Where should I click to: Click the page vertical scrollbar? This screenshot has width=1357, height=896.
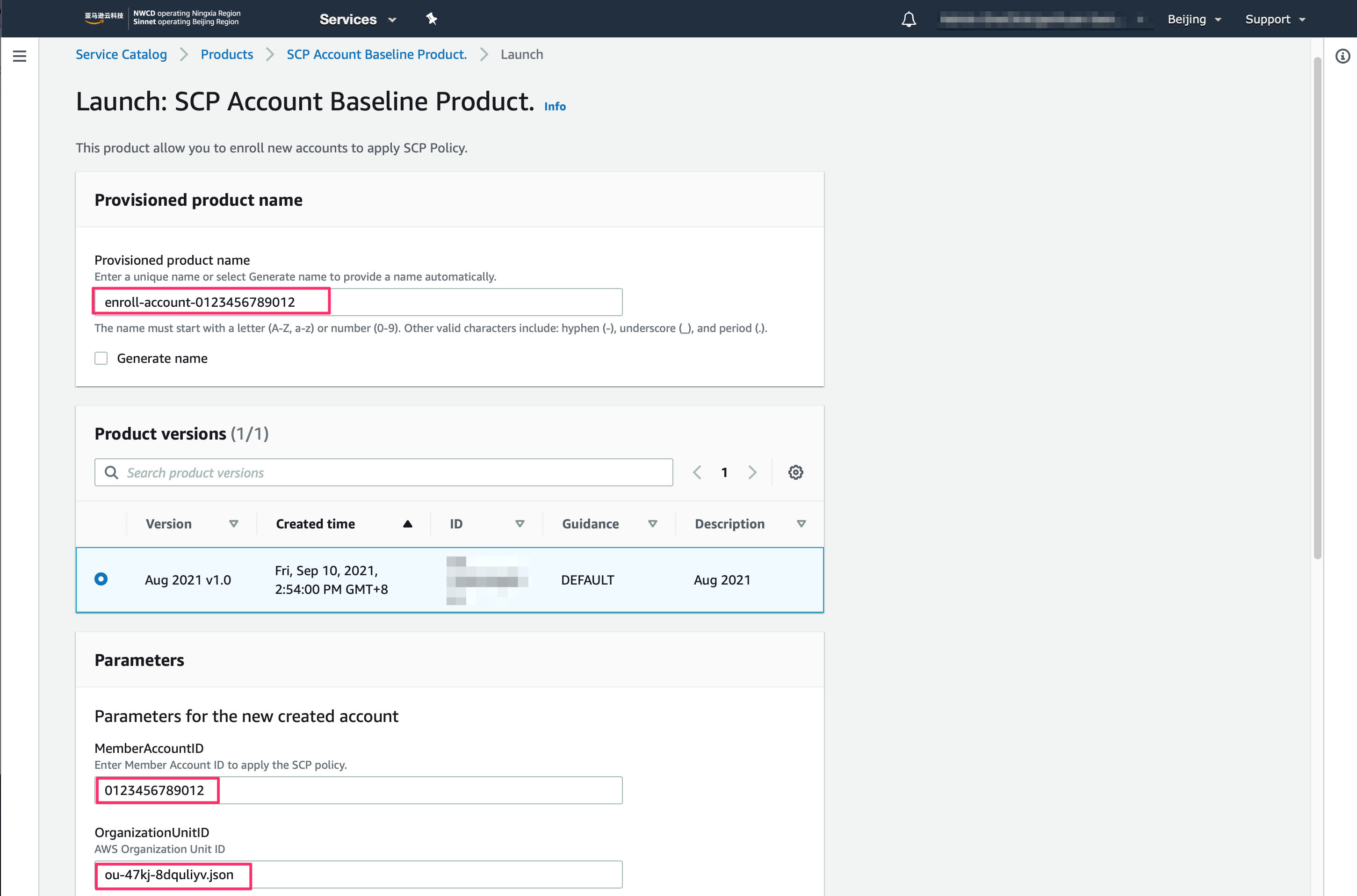tap(1317, 309)
